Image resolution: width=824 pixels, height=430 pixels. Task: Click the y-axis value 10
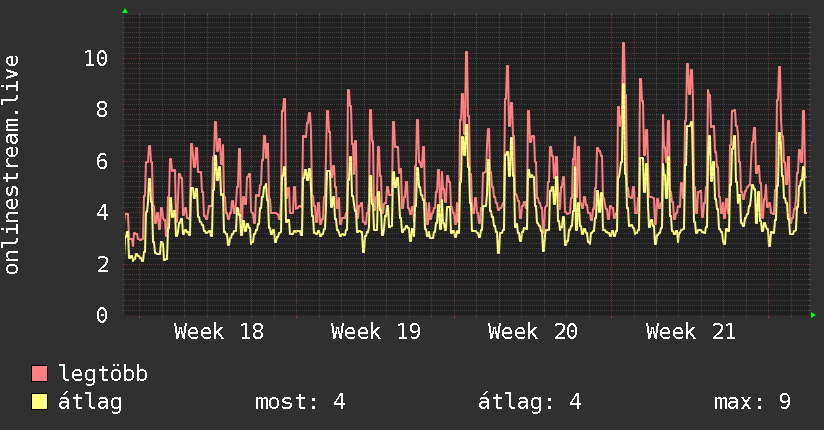(96, 58)
